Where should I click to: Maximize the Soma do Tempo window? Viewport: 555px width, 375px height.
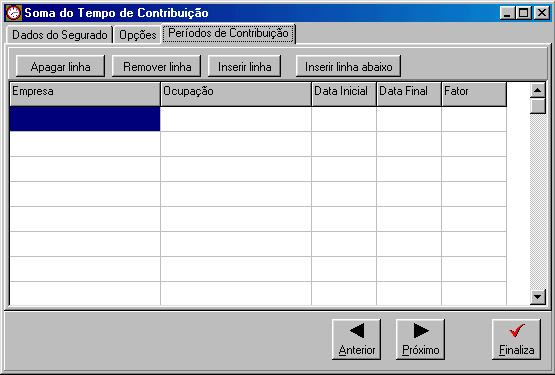(523, 13)
